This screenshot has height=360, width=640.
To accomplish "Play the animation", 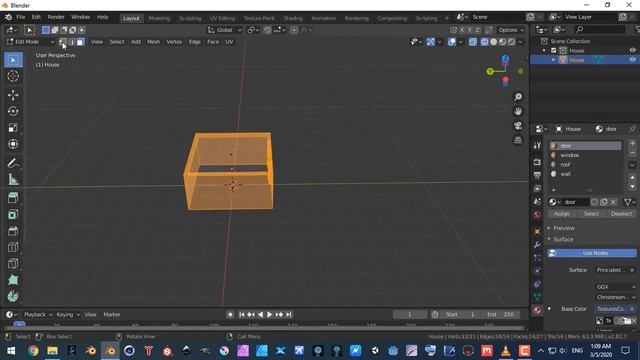I will click(x=269, y=315).
